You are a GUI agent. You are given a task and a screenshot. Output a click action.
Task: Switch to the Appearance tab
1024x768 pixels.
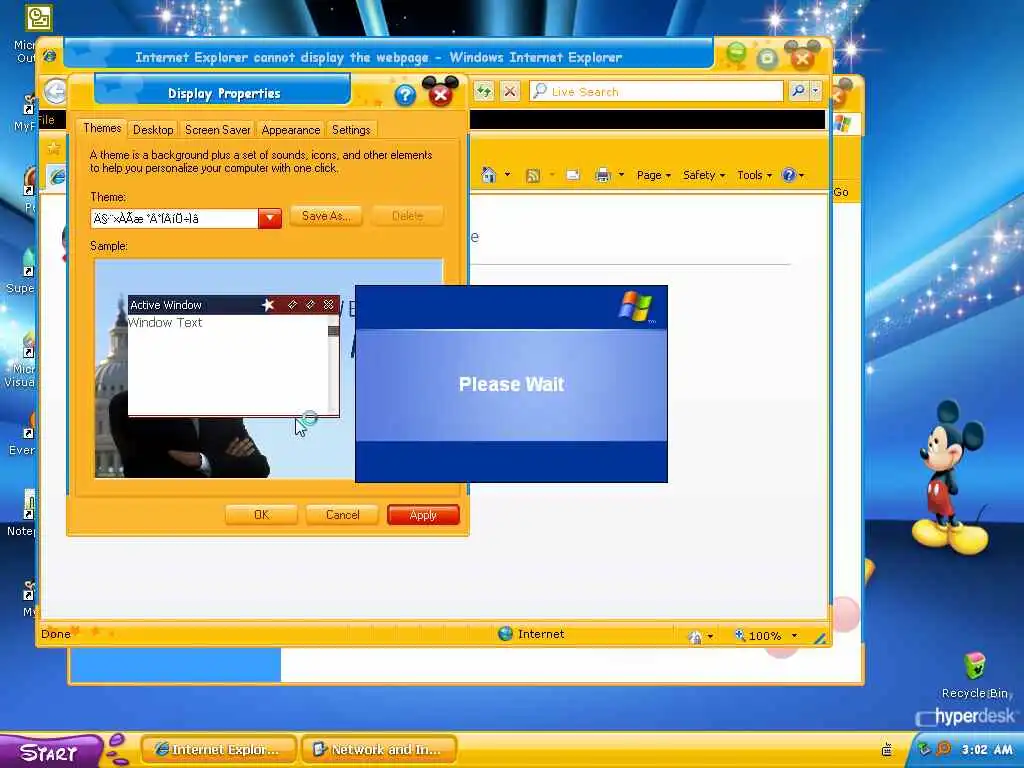pos(291,129)
